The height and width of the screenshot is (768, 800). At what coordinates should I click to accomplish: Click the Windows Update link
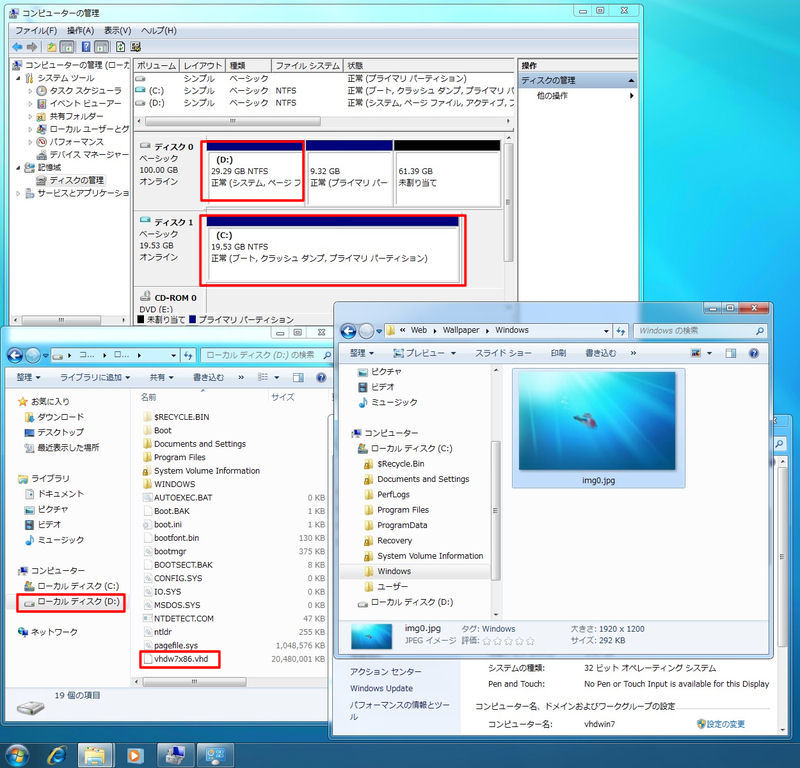pos(381,688)
